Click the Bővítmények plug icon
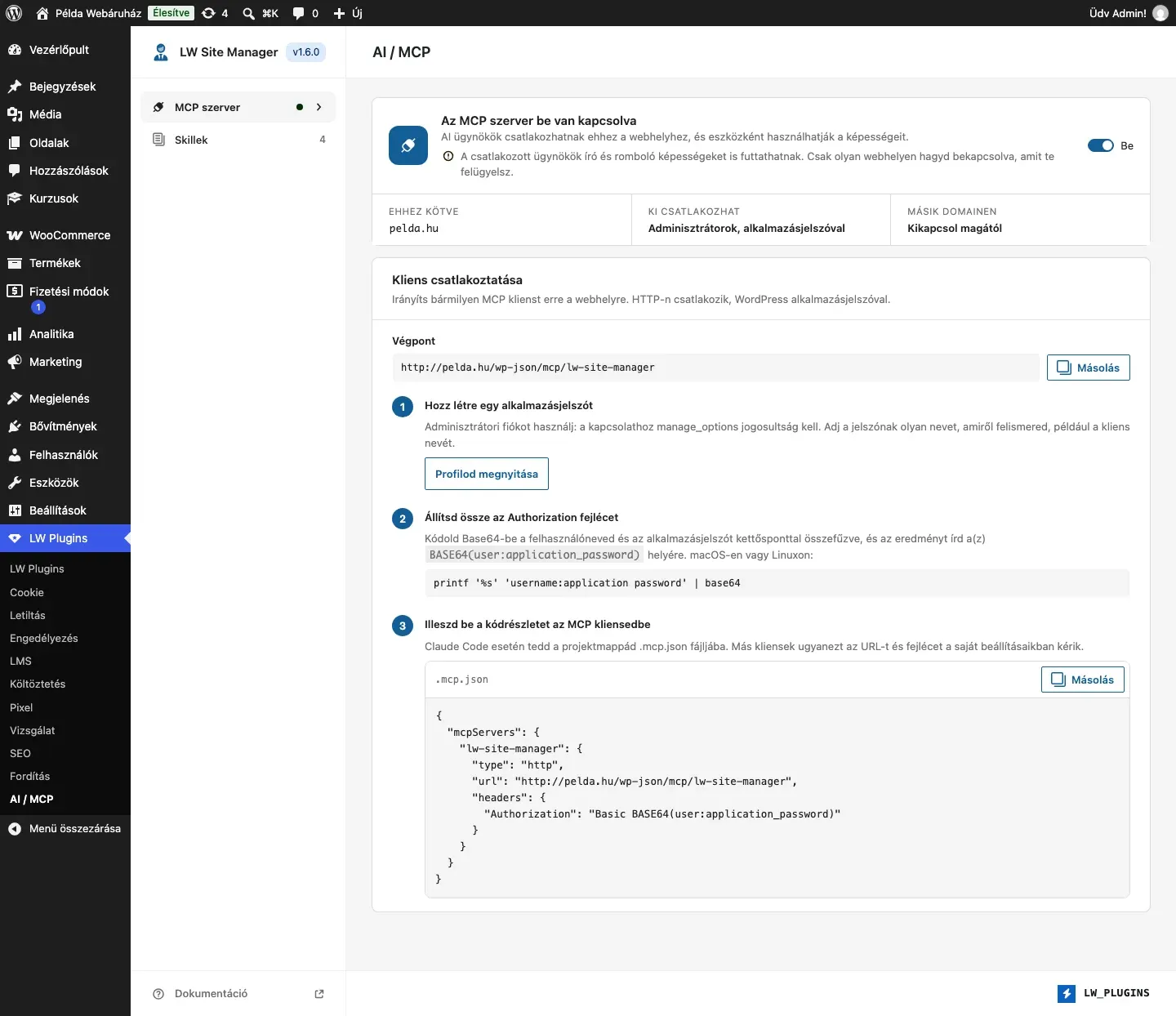 point(15,426)
